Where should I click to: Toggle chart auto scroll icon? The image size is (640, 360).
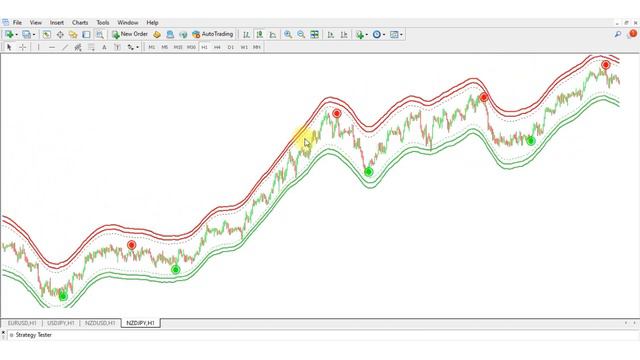(x=331, y=35)
